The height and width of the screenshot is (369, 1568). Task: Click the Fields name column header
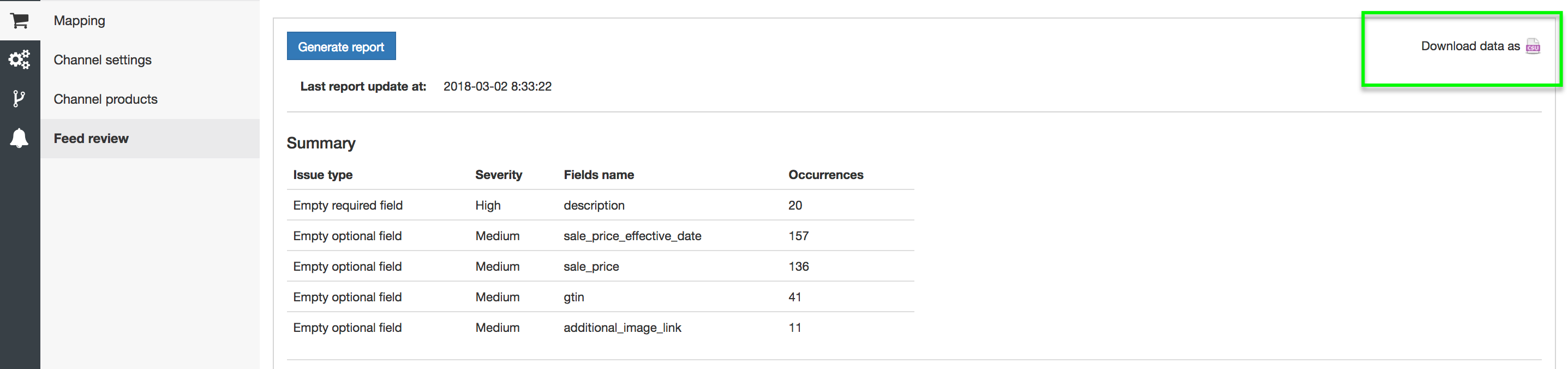(599, 175)
